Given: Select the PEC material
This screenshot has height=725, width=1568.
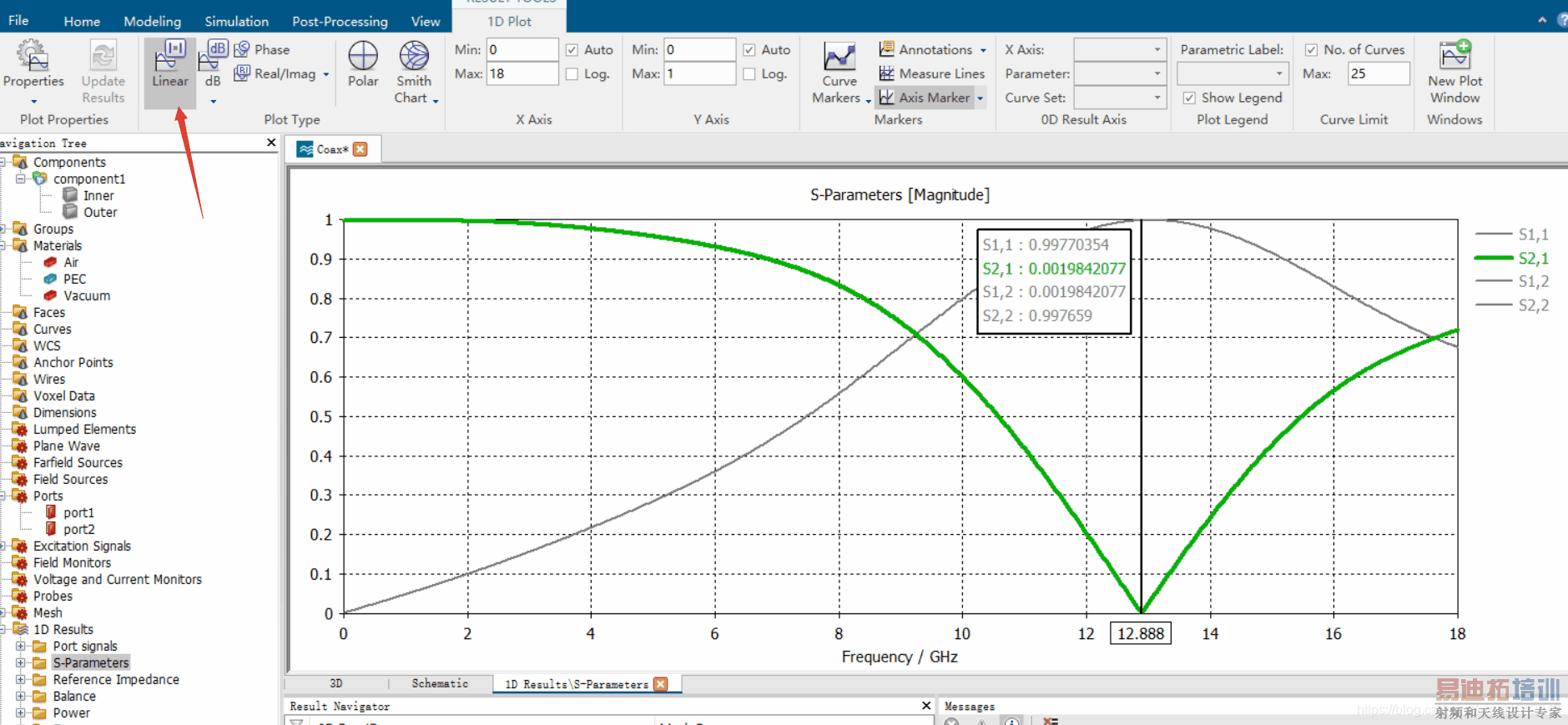Looking at the screenshot, I should click(65, 279).
